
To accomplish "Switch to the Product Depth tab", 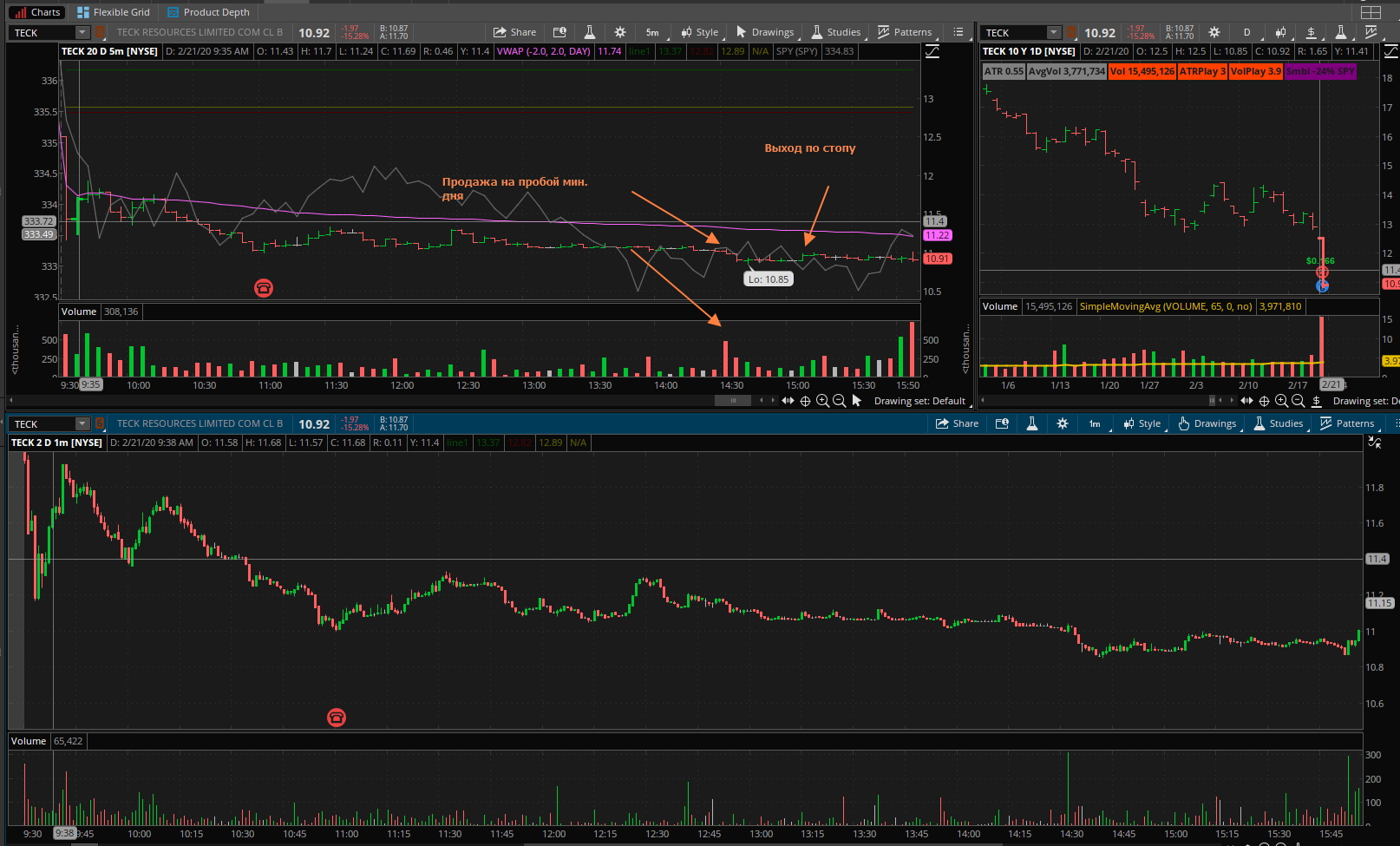I will pos(208,12).
